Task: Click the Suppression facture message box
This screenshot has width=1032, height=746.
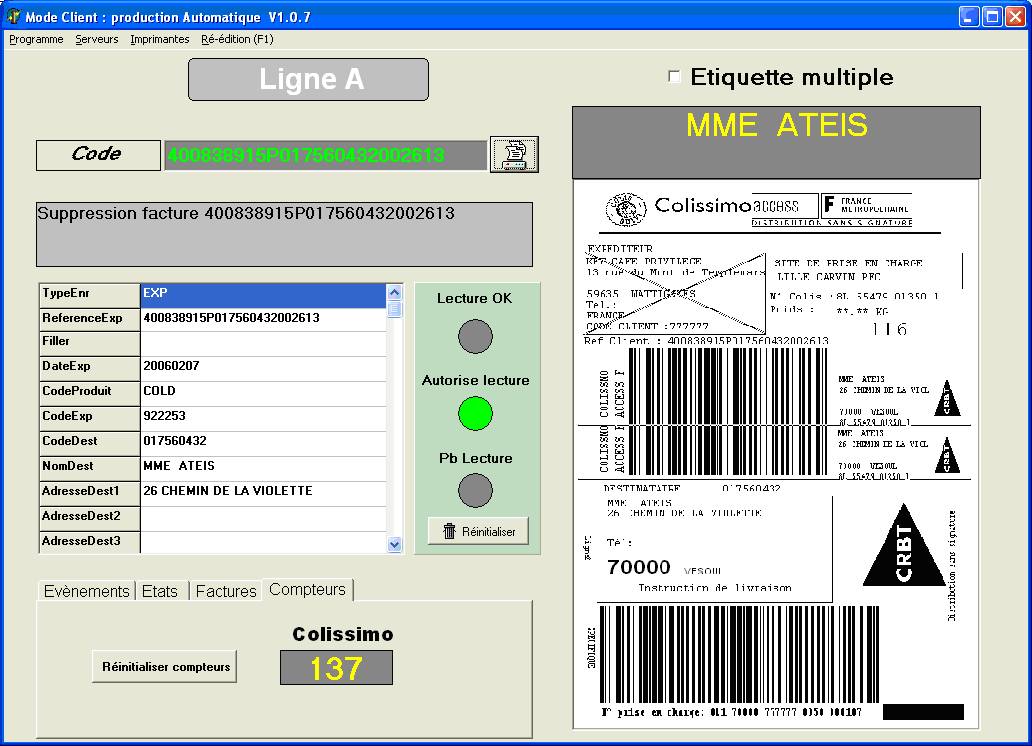Action: [x=284, y=234]
